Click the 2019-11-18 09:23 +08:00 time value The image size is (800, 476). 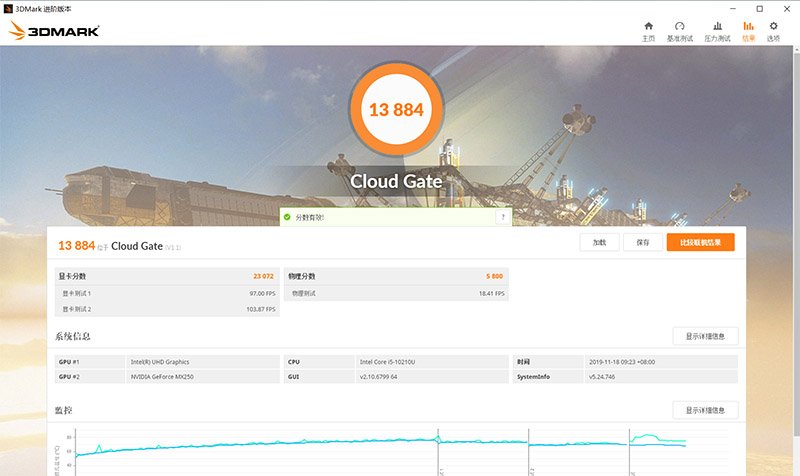pos(622,362)
